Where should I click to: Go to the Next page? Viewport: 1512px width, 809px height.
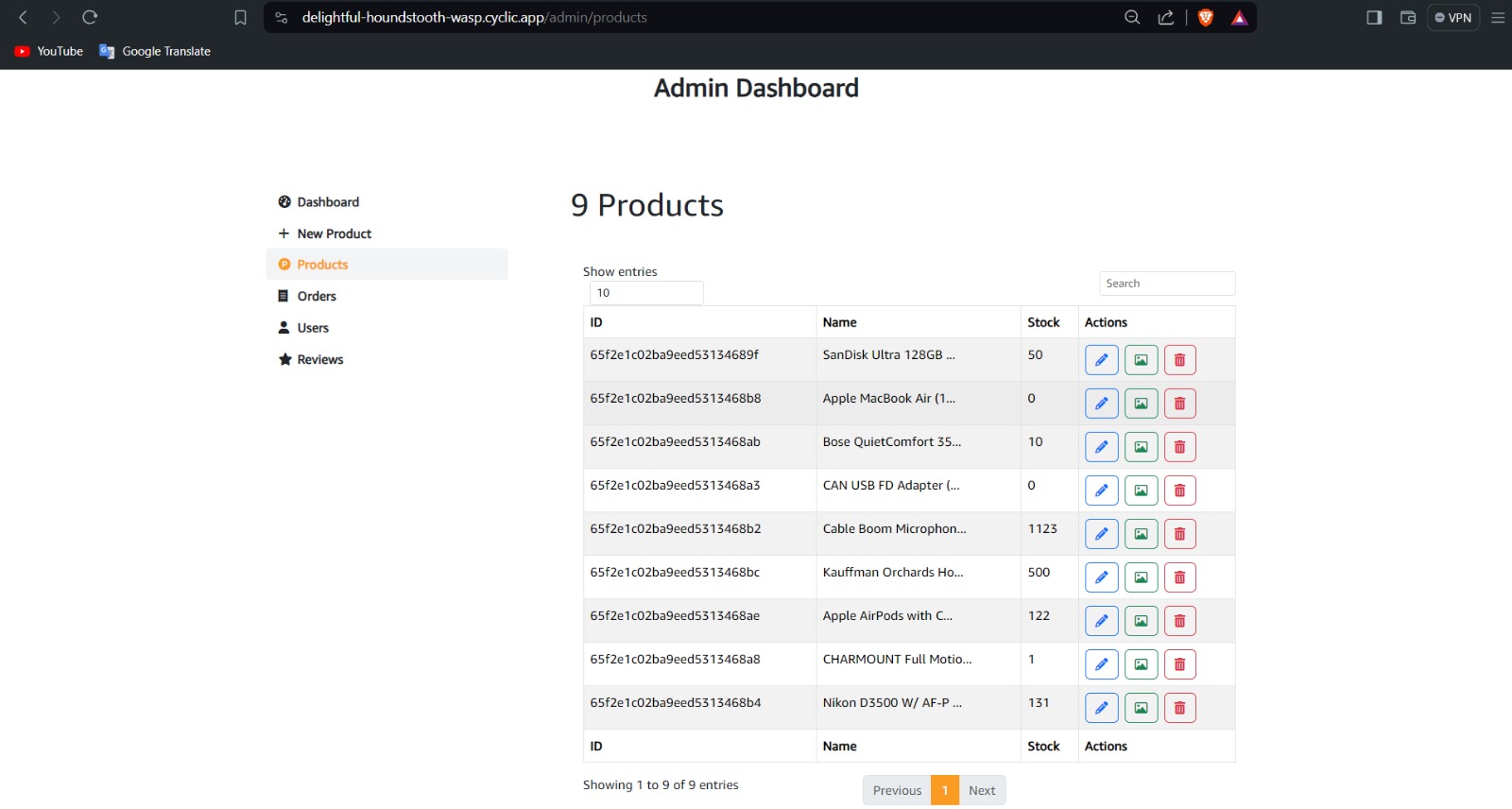(982, 790)
